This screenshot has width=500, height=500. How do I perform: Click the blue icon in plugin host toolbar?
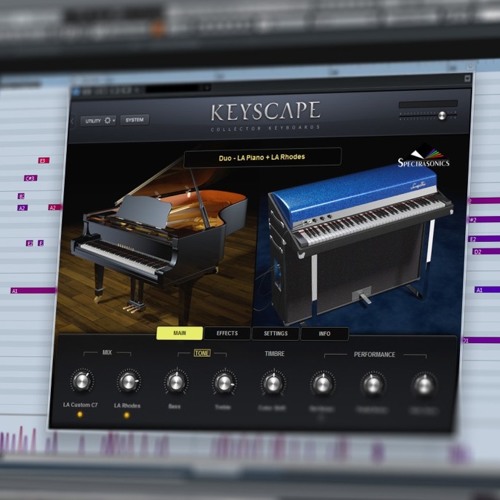pyautogui.click(x=76, y=92)
